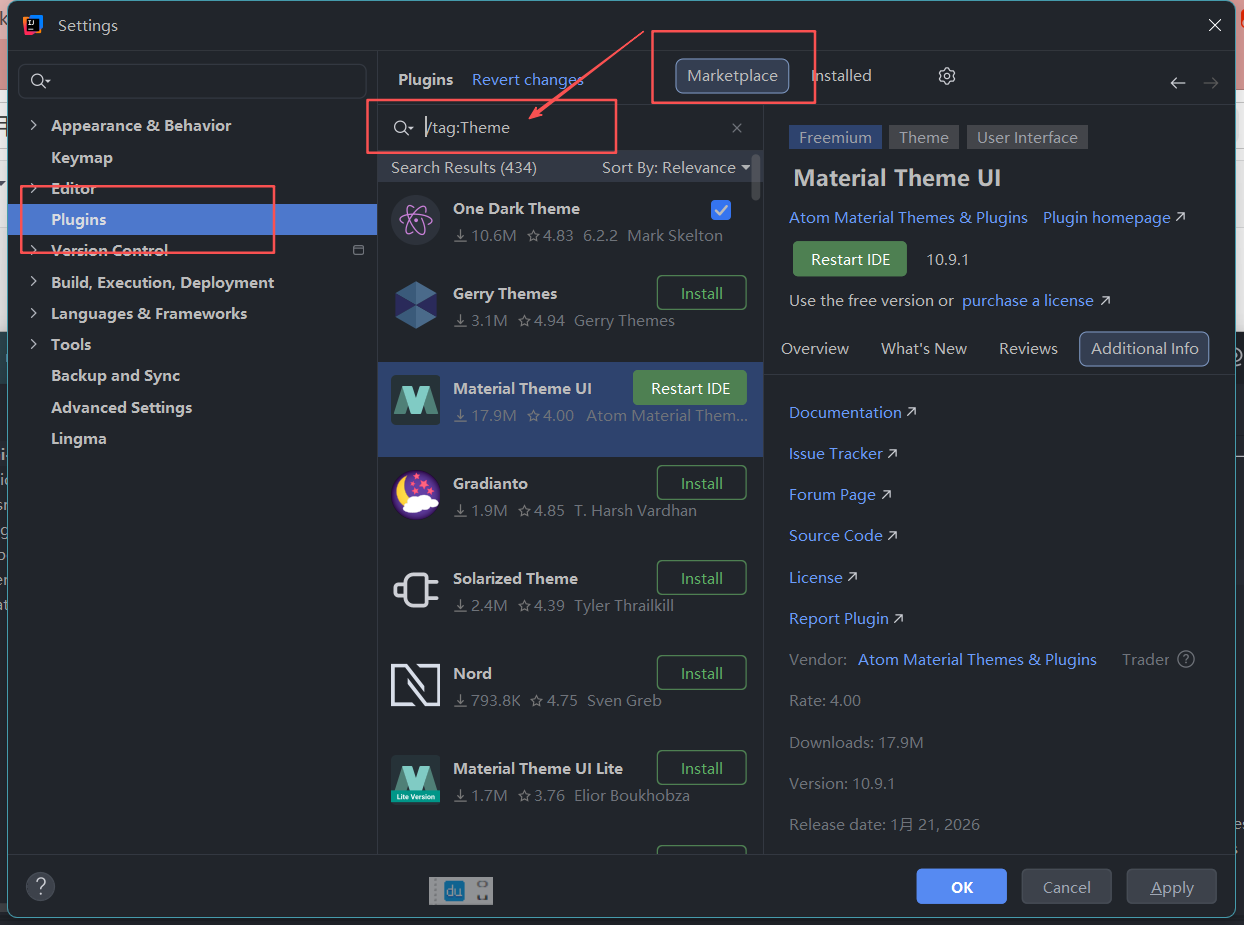
Task: Install the Gradianto plugin
Action: click(702, 483)
